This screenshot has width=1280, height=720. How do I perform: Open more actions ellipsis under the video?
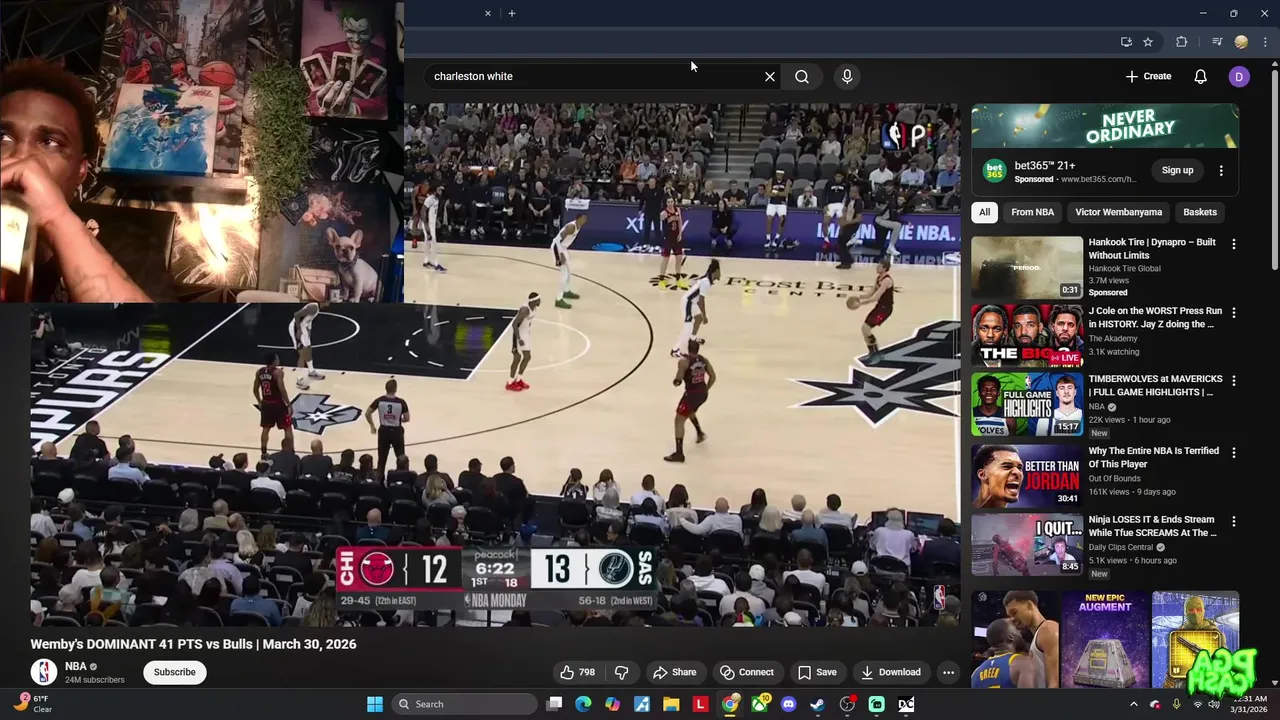tap(948, 672)
